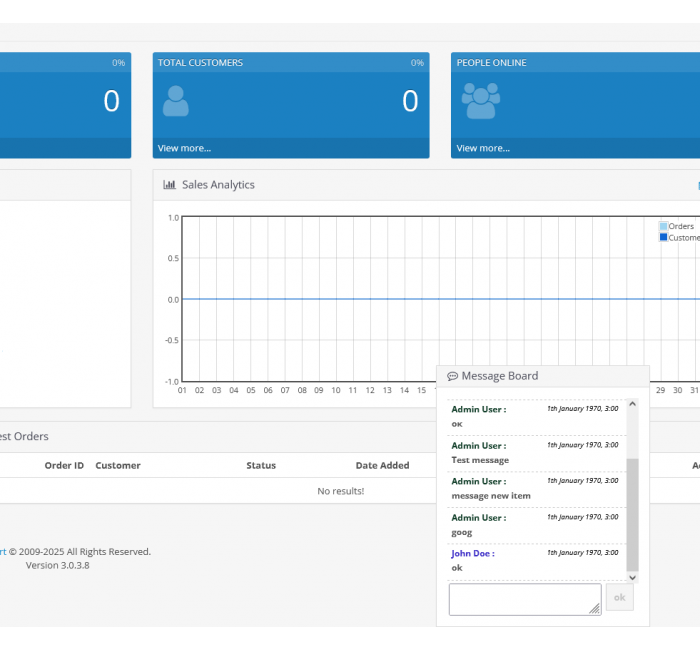Viewport: 700px width, 650px height.
Task: Click the Total Customers person icon
Action: click(x=175, y=101)
